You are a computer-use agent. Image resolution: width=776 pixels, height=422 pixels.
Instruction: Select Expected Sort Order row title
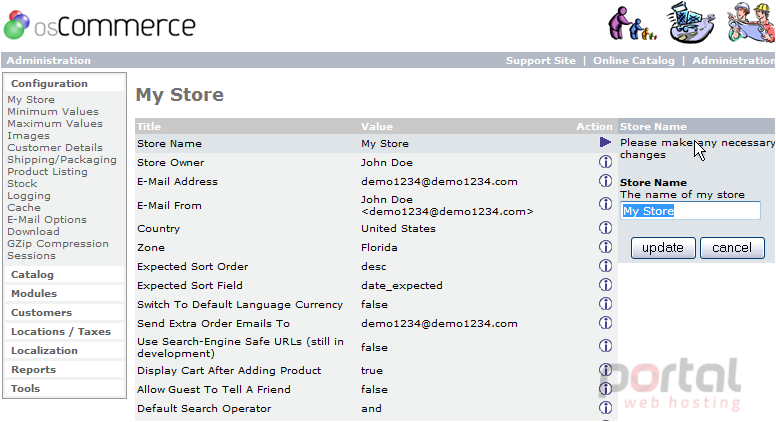click(193, 267)
